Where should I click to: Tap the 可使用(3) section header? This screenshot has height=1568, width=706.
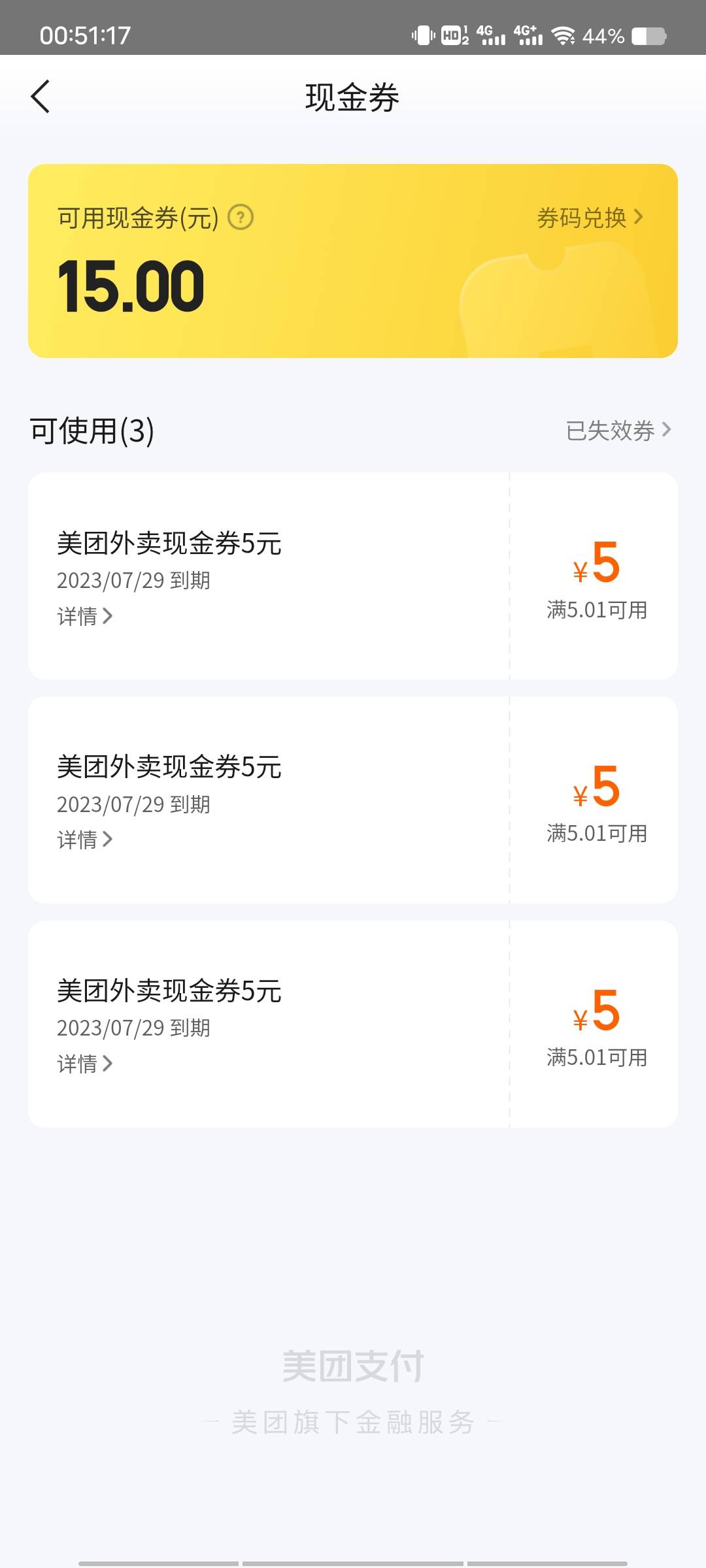click(92, 431)
